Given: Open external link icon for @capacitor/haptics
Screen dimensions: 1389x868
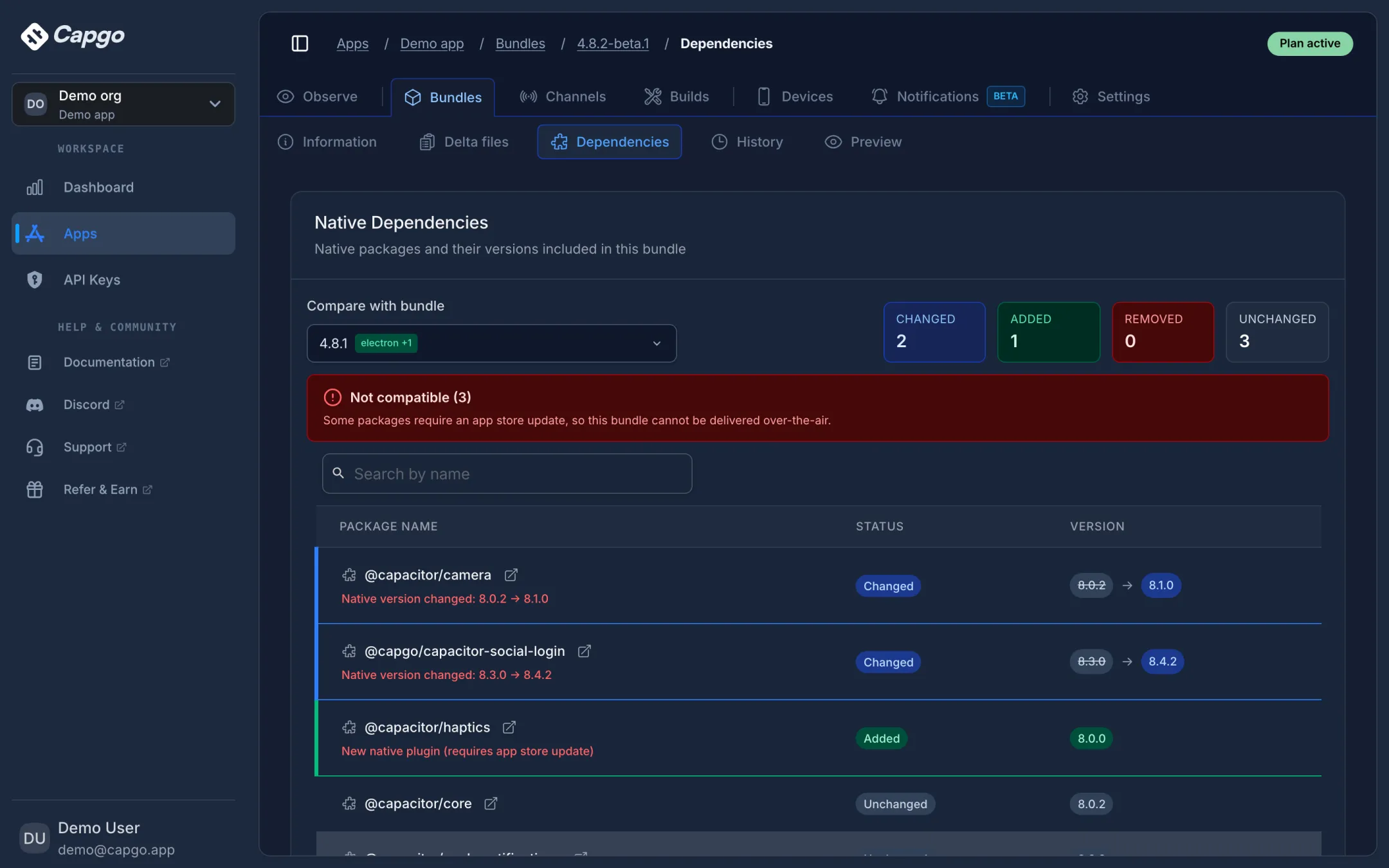Looking at the screenshot, I should 509,727.
